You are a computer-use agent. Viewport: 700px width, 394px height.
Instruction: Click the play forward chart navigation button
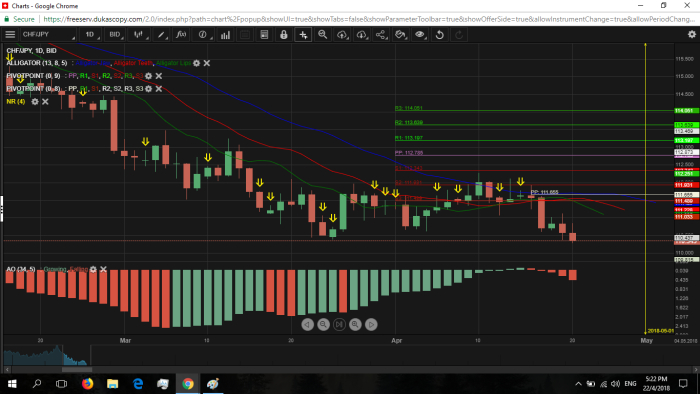[x=371, y=324]
